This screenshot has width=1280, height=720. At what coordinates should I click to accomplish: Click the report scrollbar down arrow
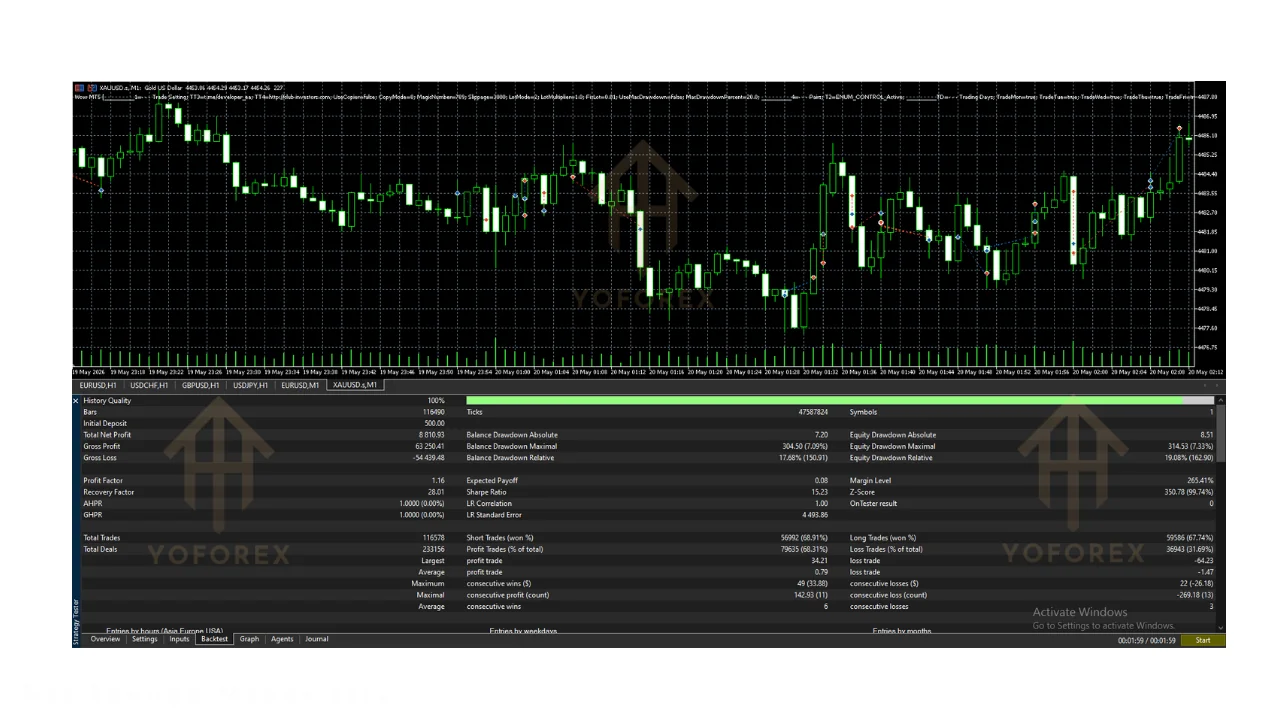coord(1221,628)
